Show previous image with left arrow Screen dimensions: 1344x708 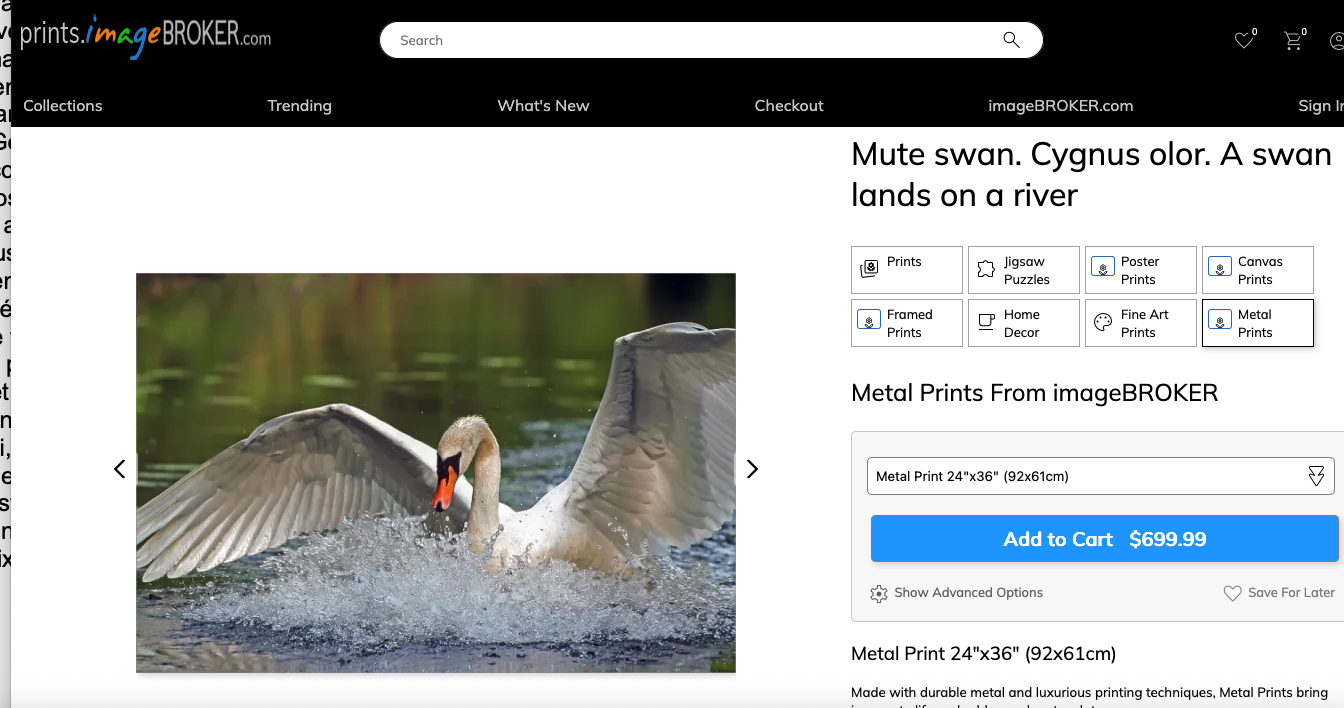click(x=120, y=469)
